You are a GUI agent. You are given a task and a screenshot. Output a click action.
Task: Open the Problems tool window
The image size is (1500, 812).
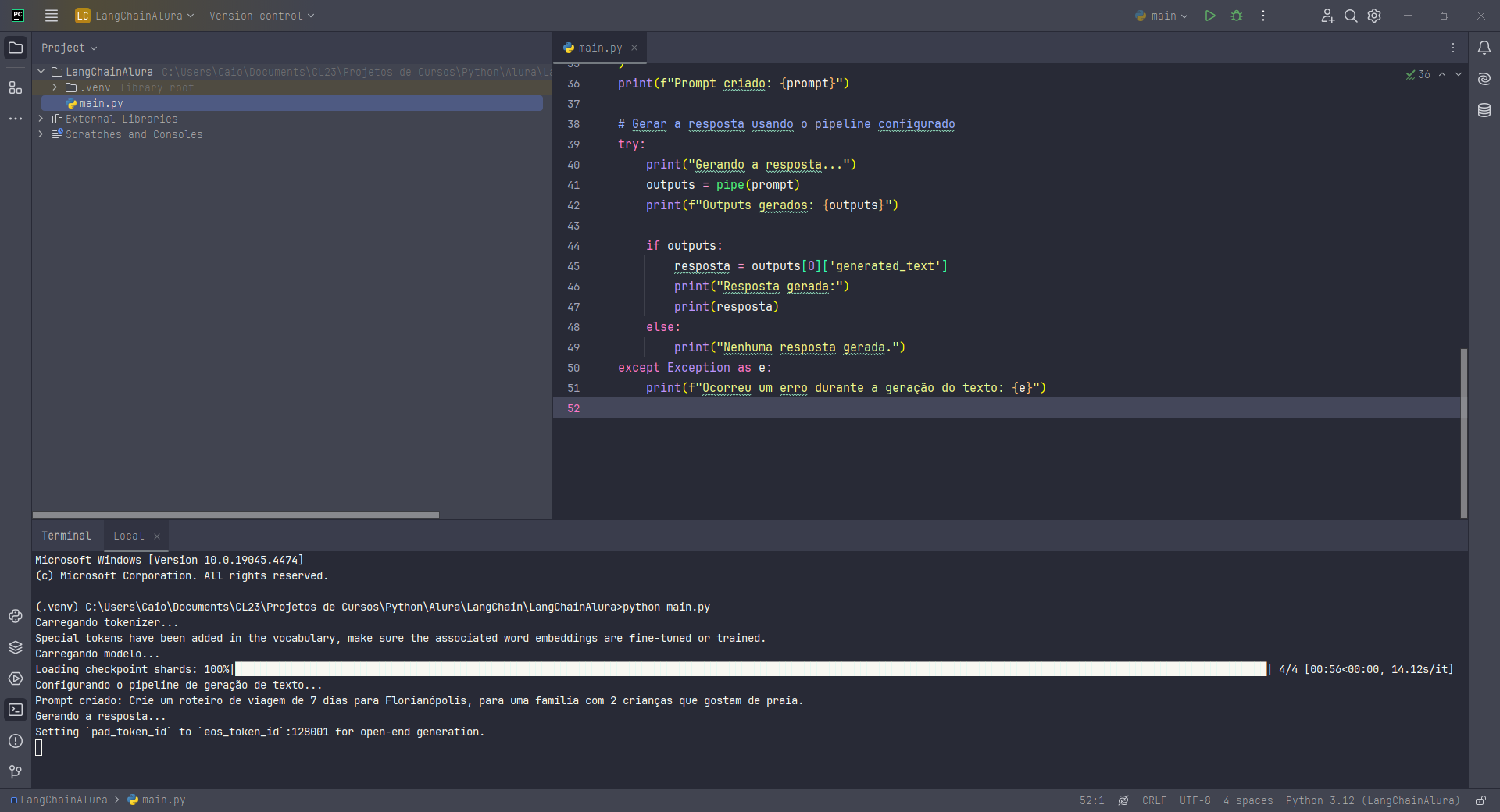(x=16, y=741)
